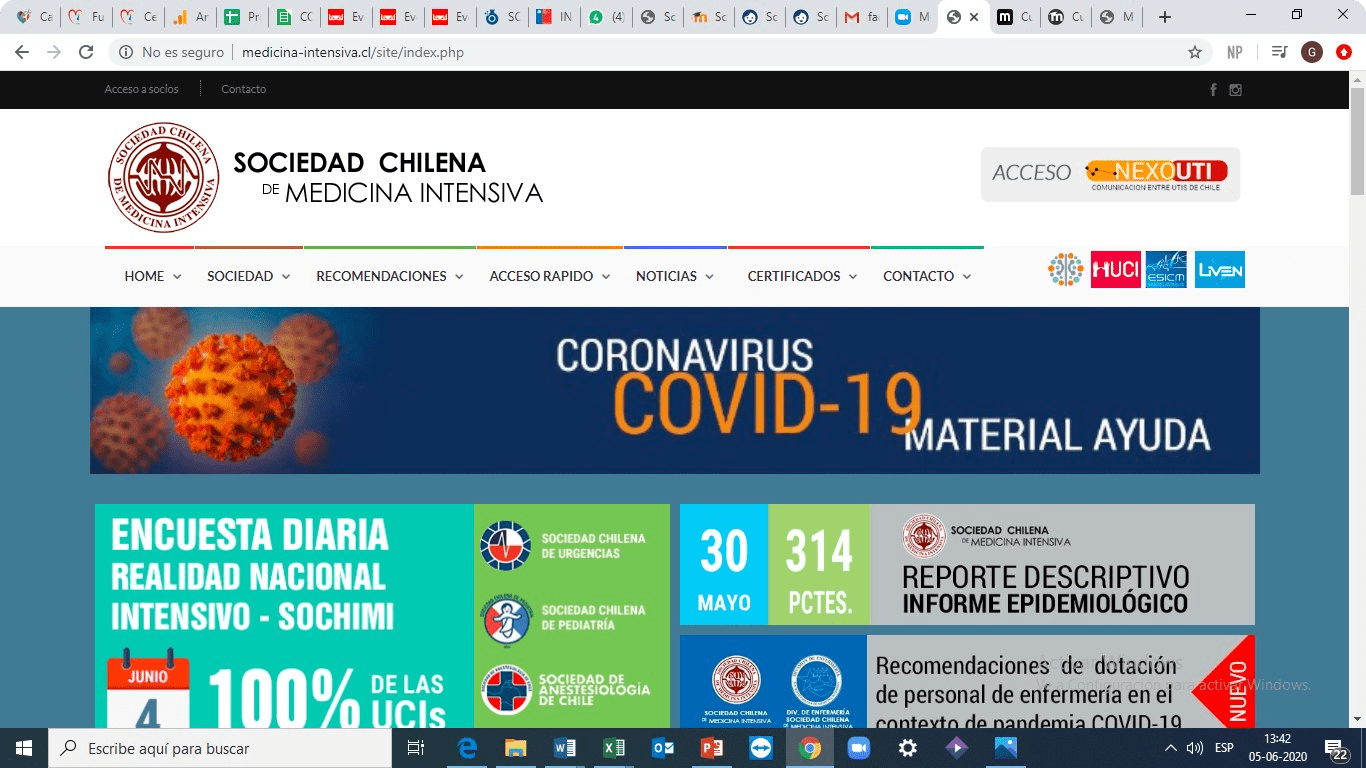The height and width of the screenshot is (768, 1366).
Task: Open the Windows Start menu
Action: pos(24,748)
